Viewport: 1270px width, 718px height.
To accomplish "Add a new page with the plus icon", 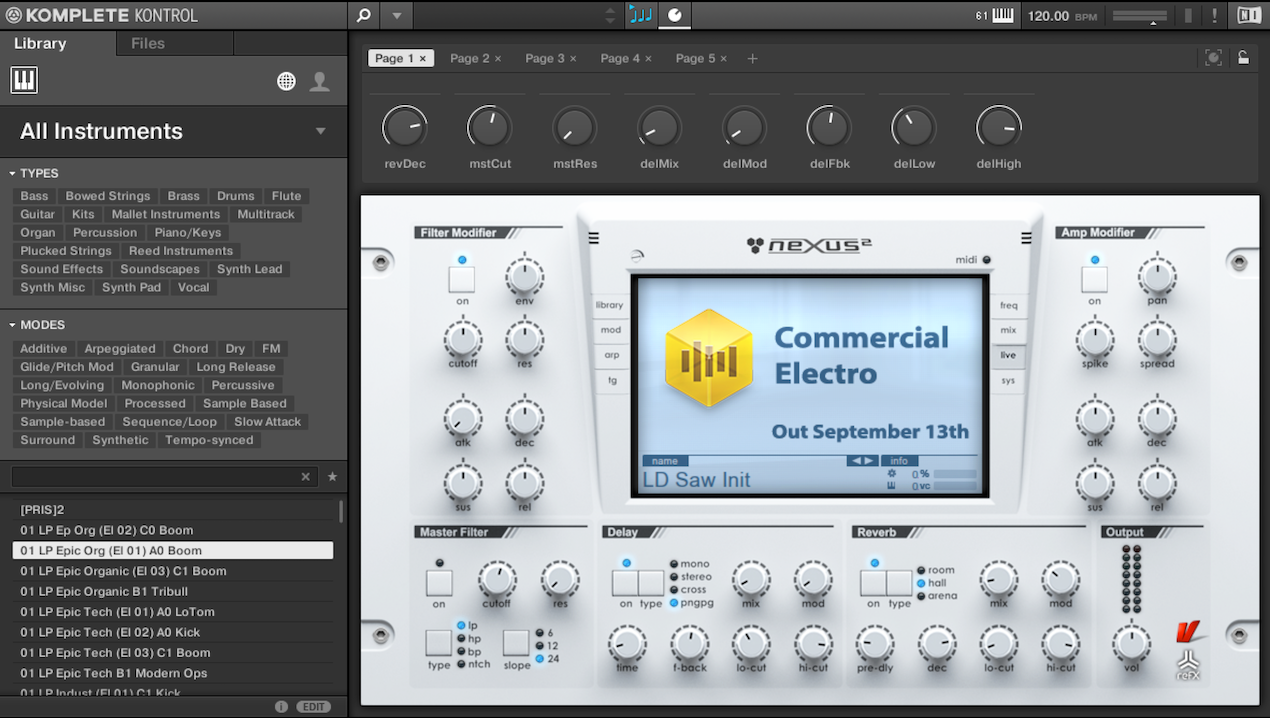I will pyautogui.click(x=753, y=59).
